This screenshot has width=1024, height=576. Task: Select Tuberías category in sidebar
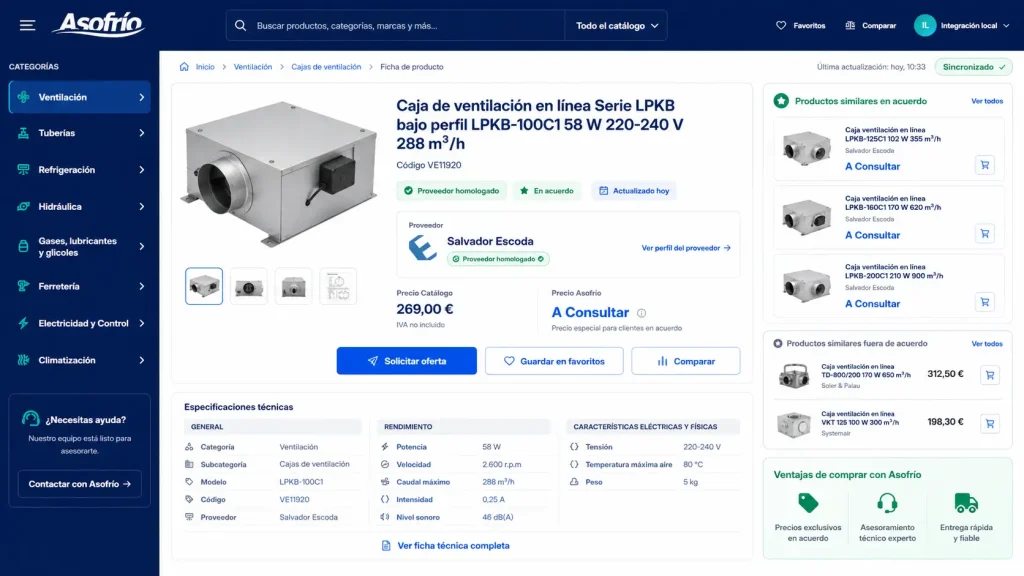[x=80, y=133]
